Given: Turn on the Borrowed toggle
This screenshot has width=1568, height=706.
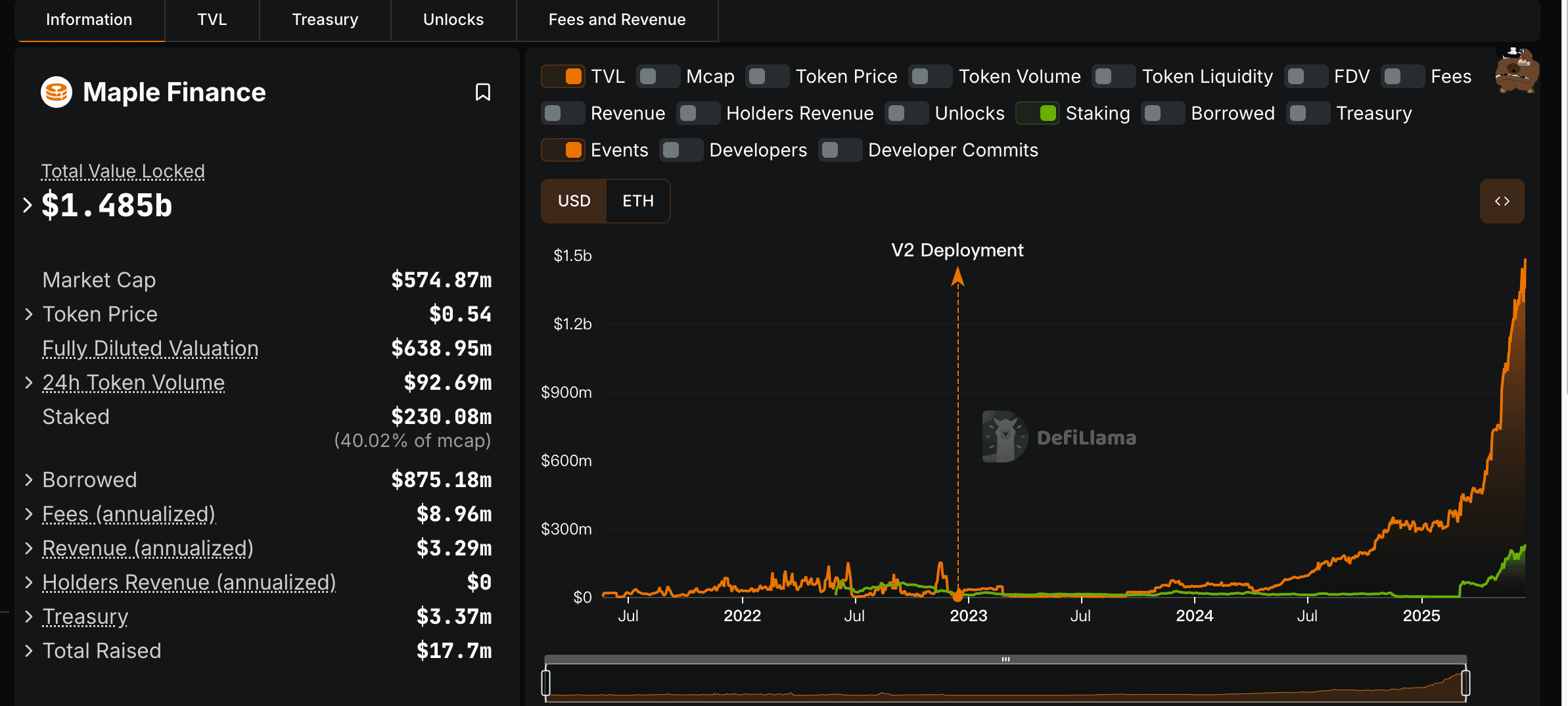Looking at the screenshot, I should 1163,113.
